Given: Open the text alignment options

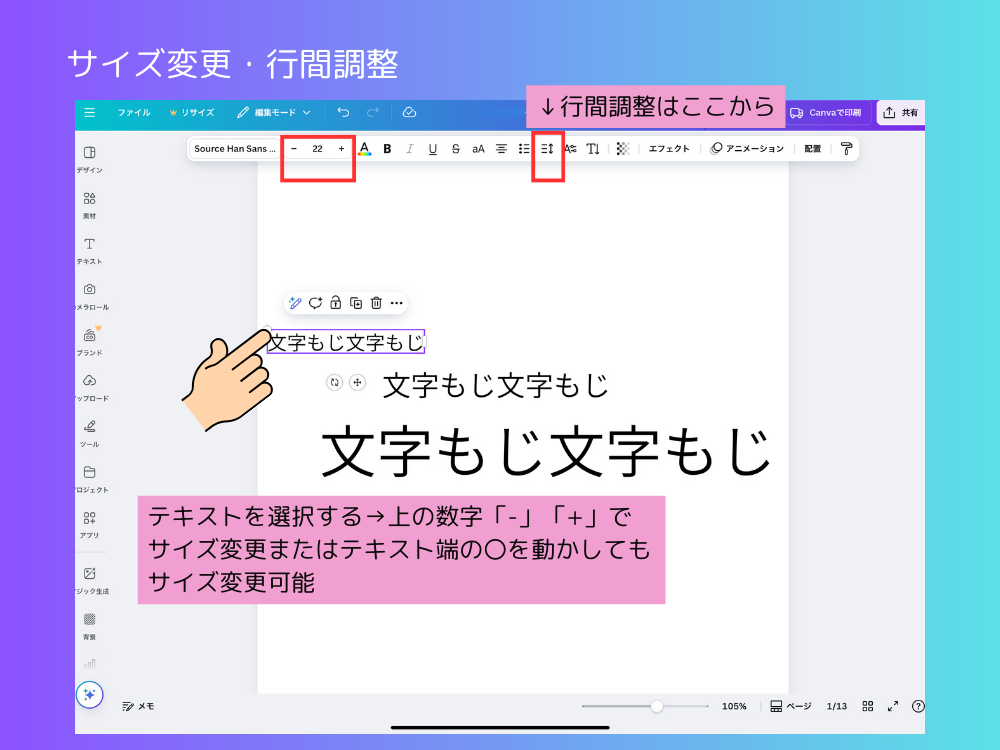Looking at the screenshot, I should pyautogui.click(x=500, y=148).
